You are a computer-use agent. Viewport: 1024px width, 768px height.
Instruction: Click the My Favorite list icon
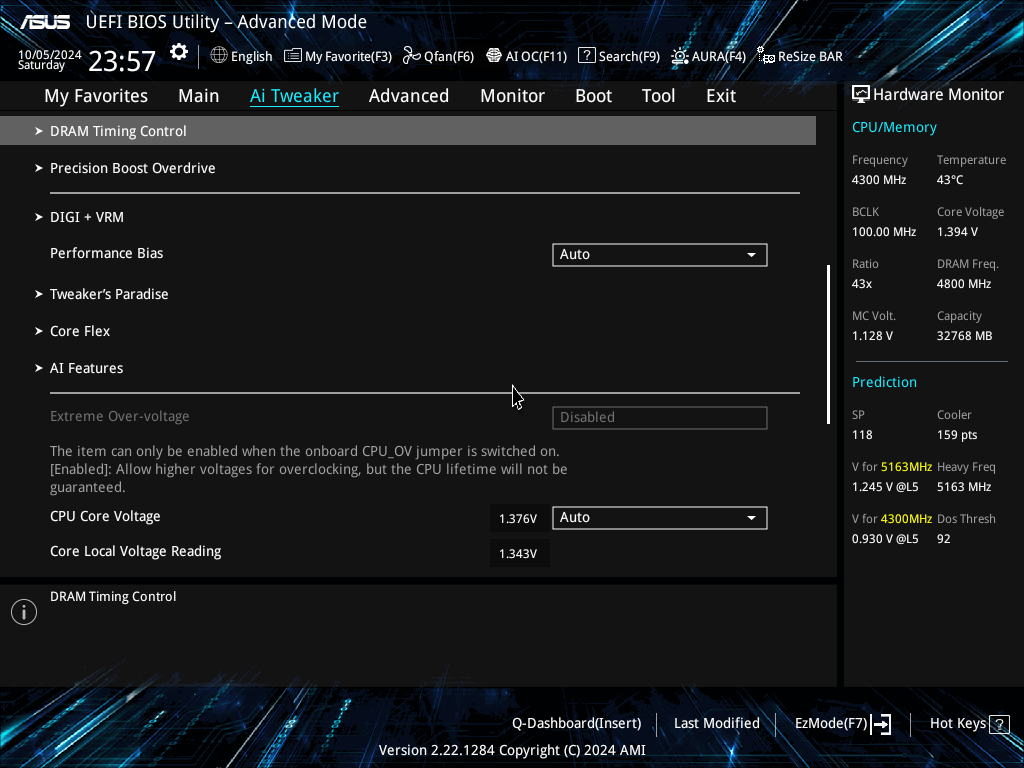(x=293, y=56)
